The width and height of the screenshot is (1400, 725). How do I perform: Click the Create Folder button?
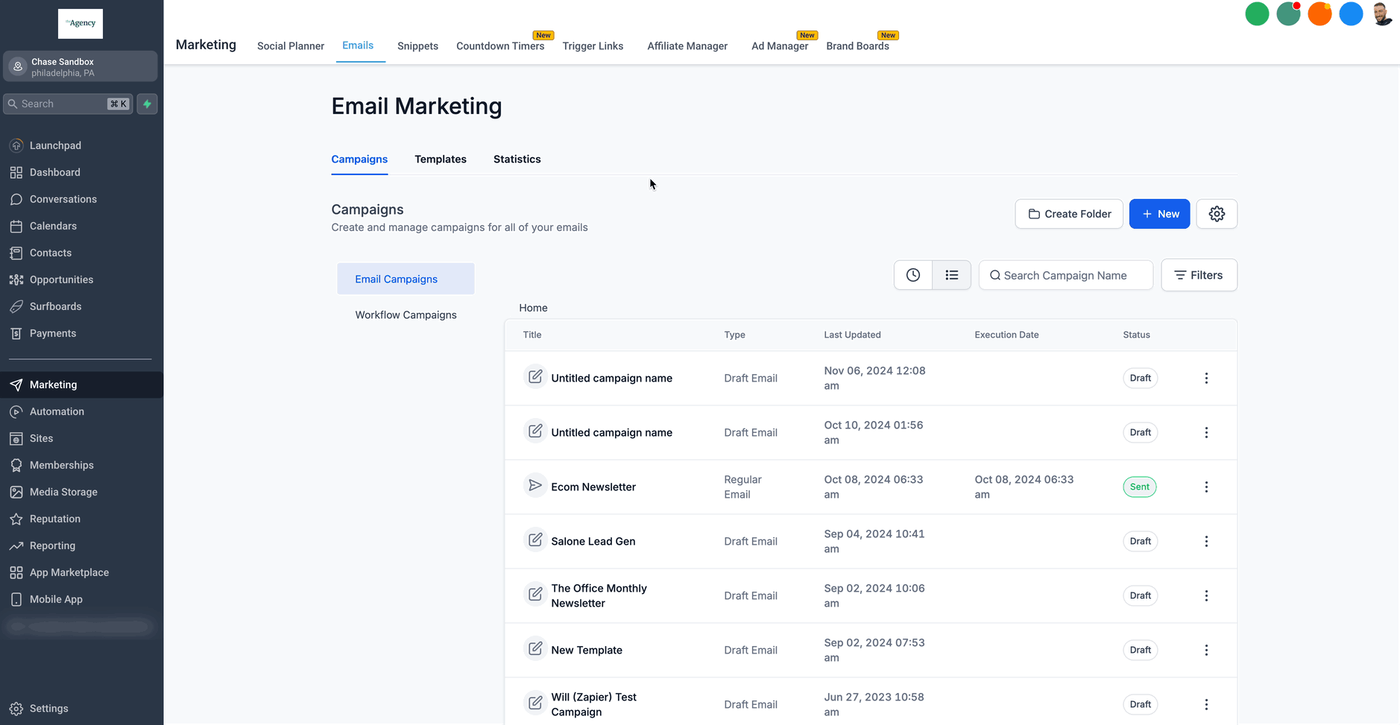tap(1068, 214)
